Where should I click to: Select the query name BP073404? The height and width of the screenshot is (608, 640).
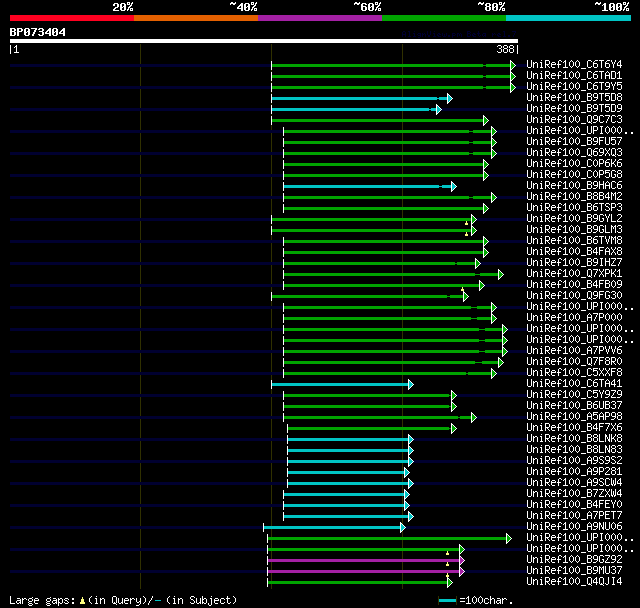tap(38, 32)
